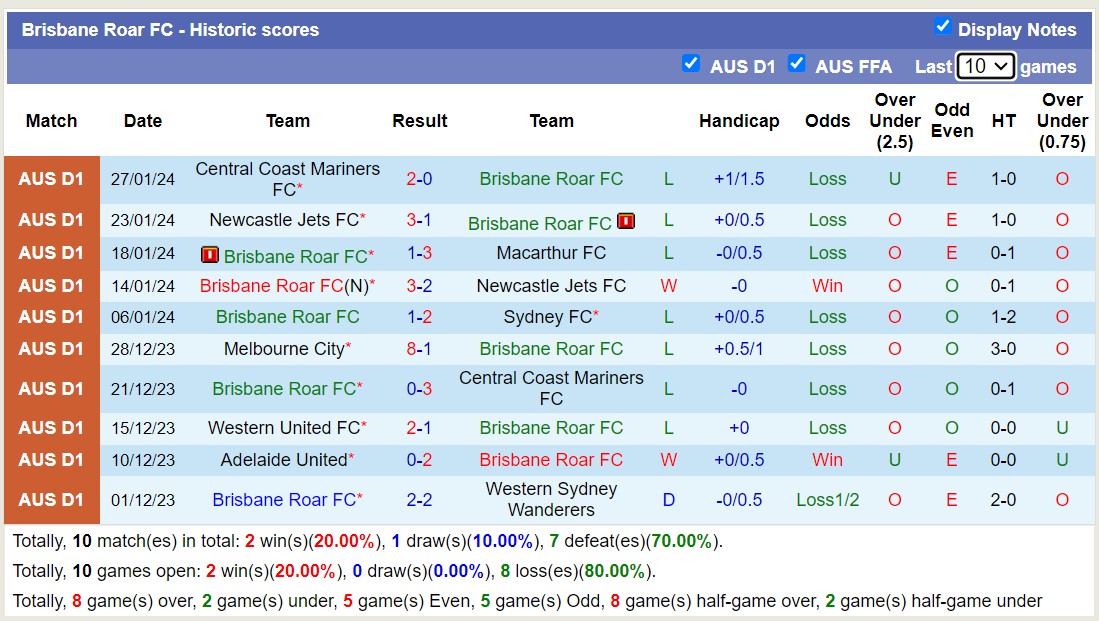Disable the AUS D1 filter checkbox

tap(691, 64)
